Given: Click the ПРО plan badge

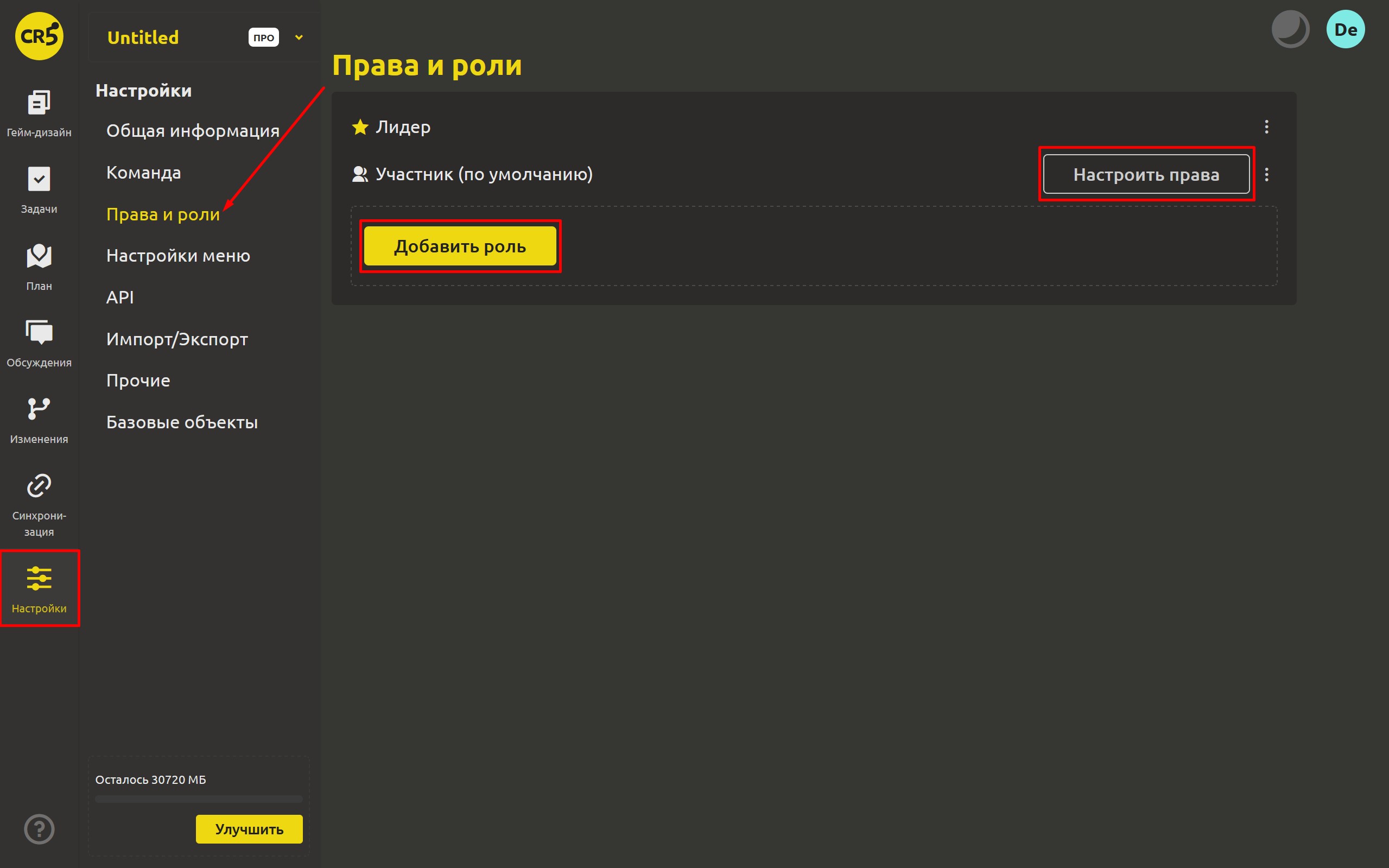Looking at the screenshot, I should [x=263, y=37].
